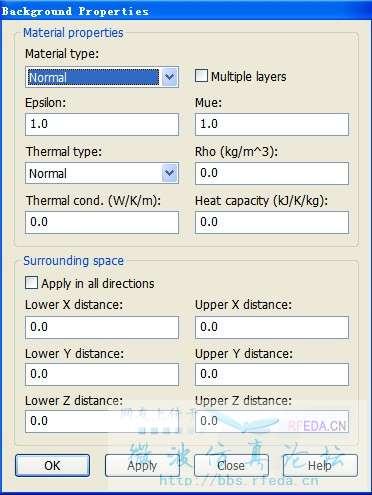Click the Thermal type Normal combo box
Screen dimensions: 372x495
click(x=102, y=173)
